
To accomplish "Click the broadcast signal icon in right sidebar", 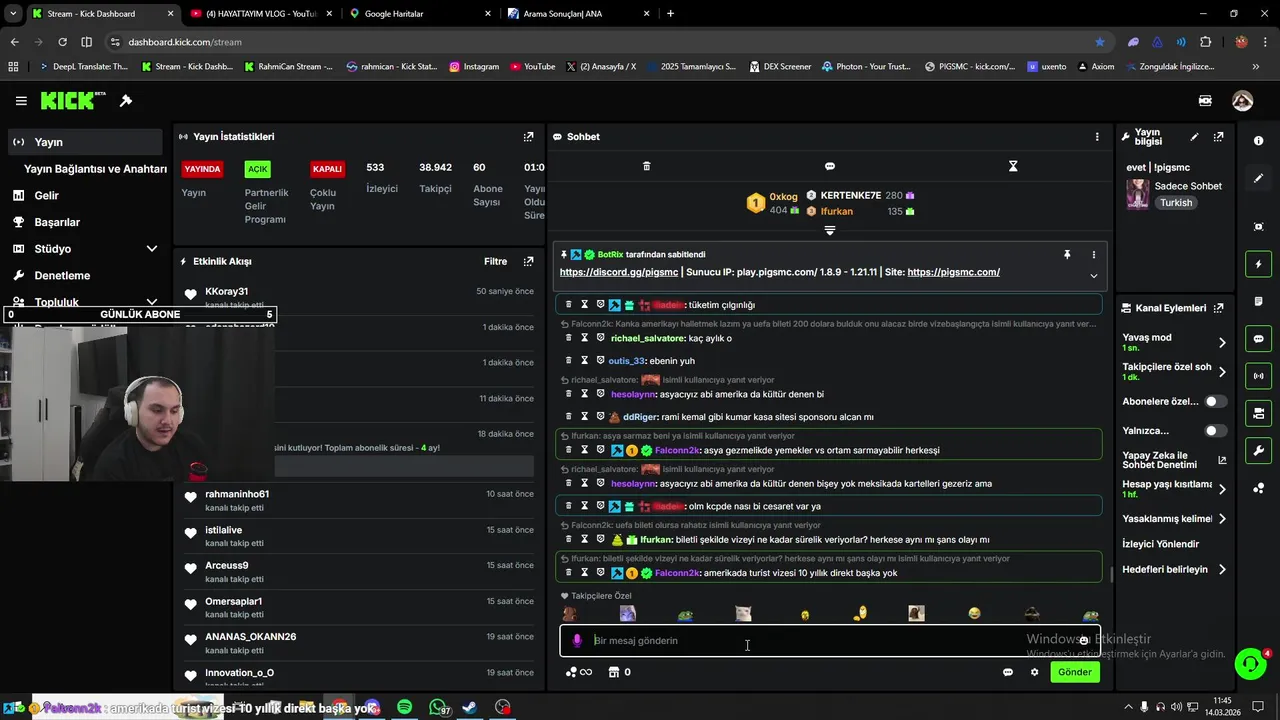I will click(x=1258, y=376).
